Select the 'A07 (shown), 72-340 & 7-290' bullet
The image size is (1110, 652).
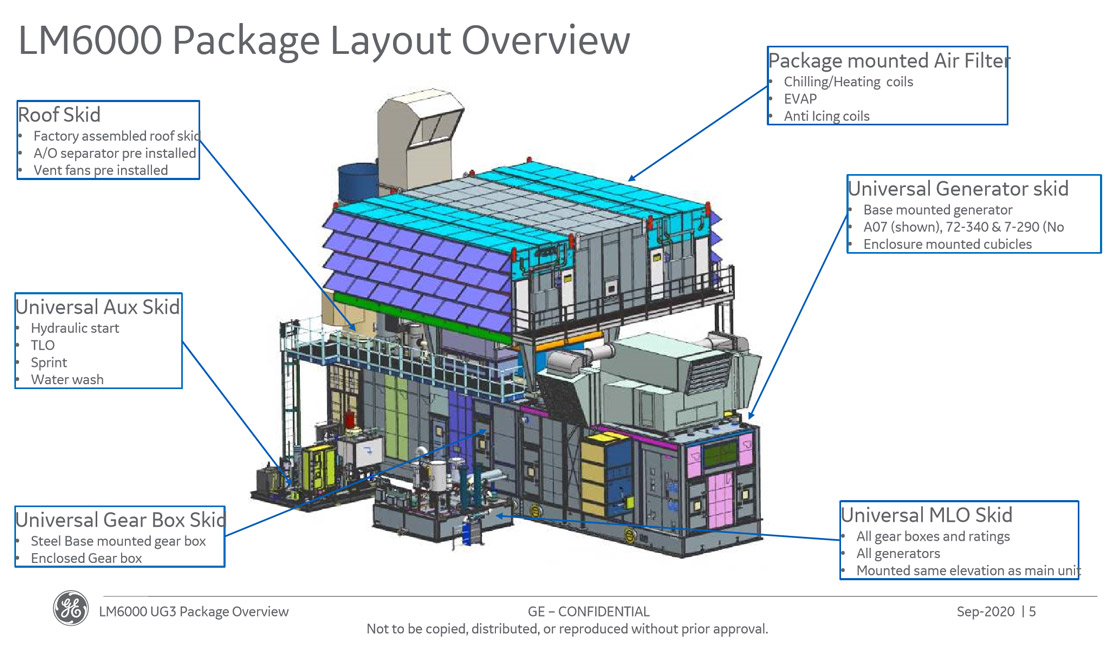click(x=963, y=227)
